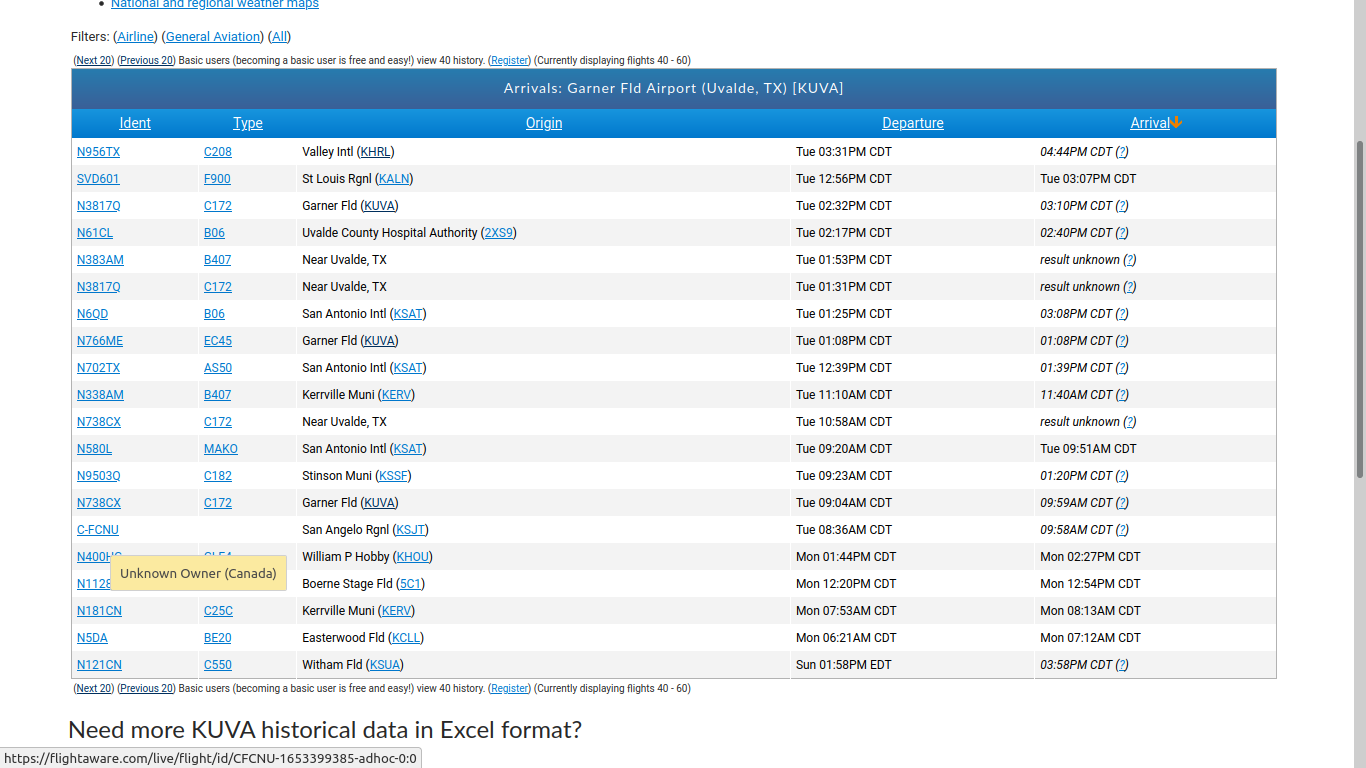
Task: Open KSSF airport link
Action: pos(393,476)
